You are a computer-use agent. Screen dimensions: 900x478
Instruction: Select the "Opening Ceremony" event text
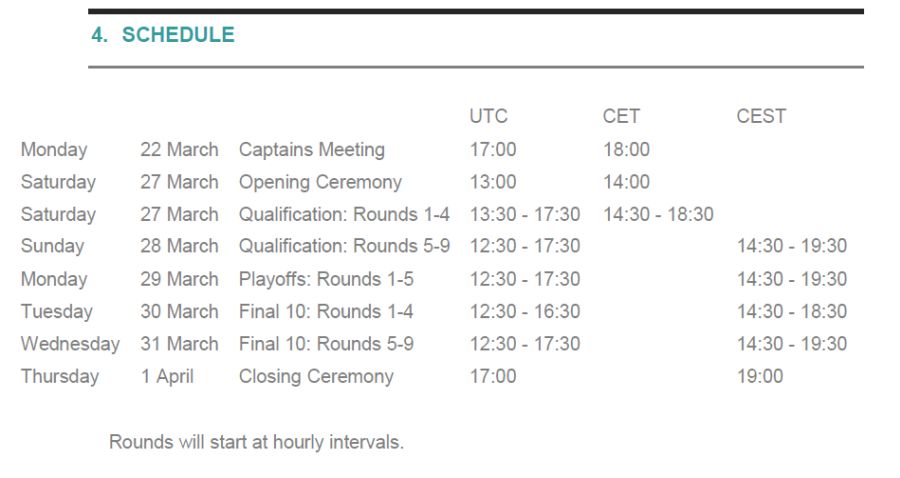[x=320, y=182]
